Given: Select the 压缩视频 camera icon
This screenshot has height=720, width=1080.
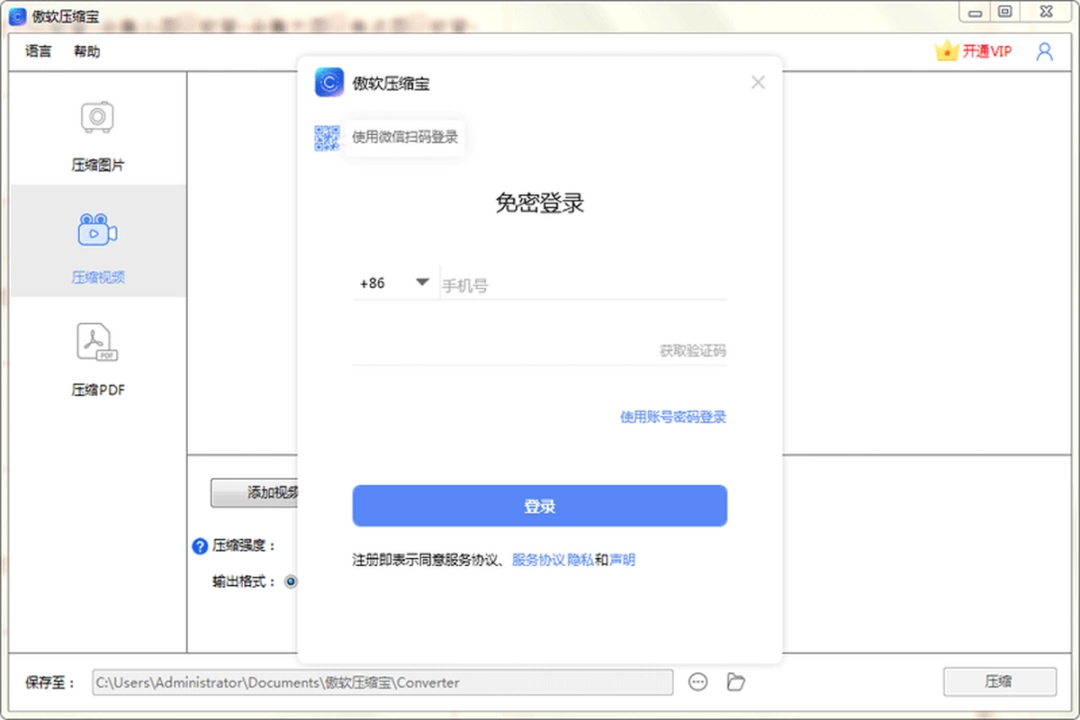Looking at the screenshot, I should [97, 230].
